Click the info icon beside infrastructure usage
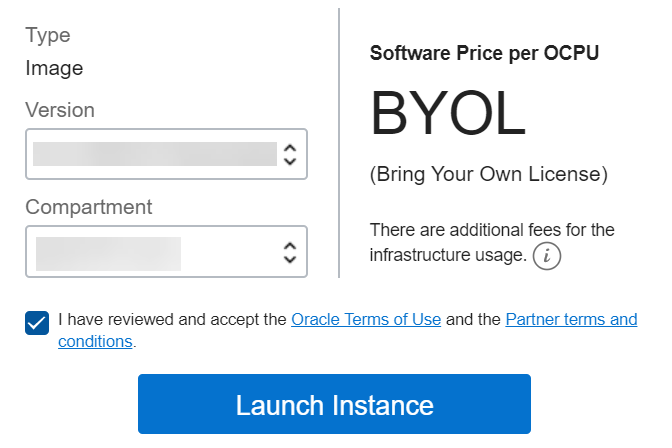Screen dimensions: 672x448 547,256
